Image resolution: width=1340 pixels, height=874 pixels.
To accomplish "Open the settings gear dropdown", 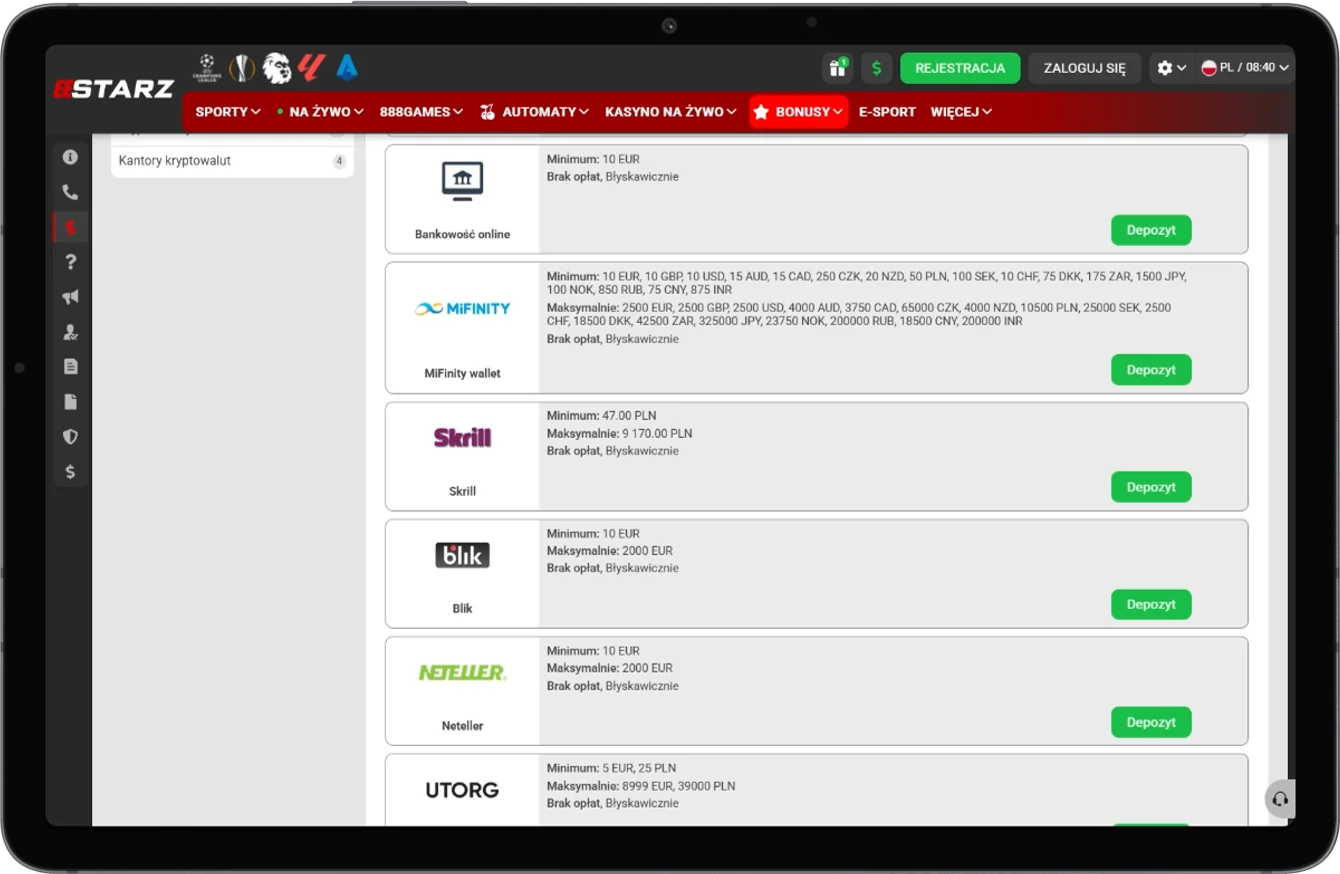I will 1171,68.
